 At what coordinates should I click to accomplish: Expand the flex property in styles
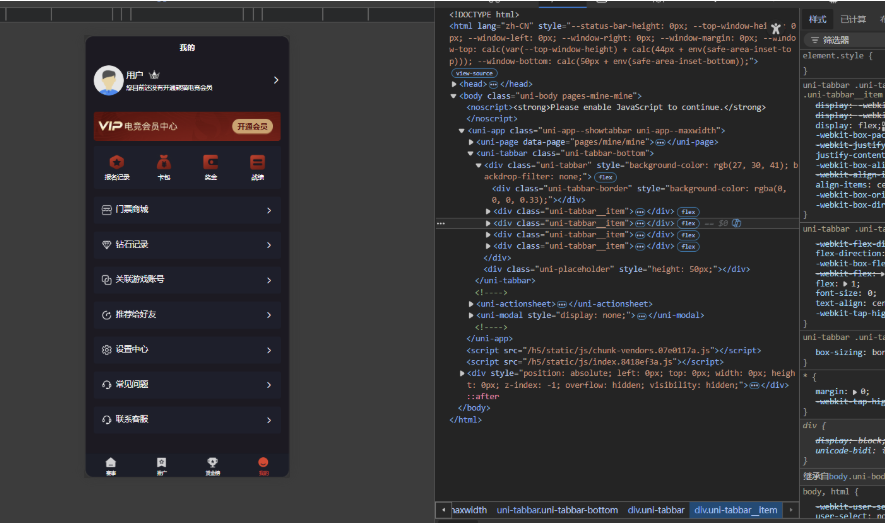click(x=845, y=284)
